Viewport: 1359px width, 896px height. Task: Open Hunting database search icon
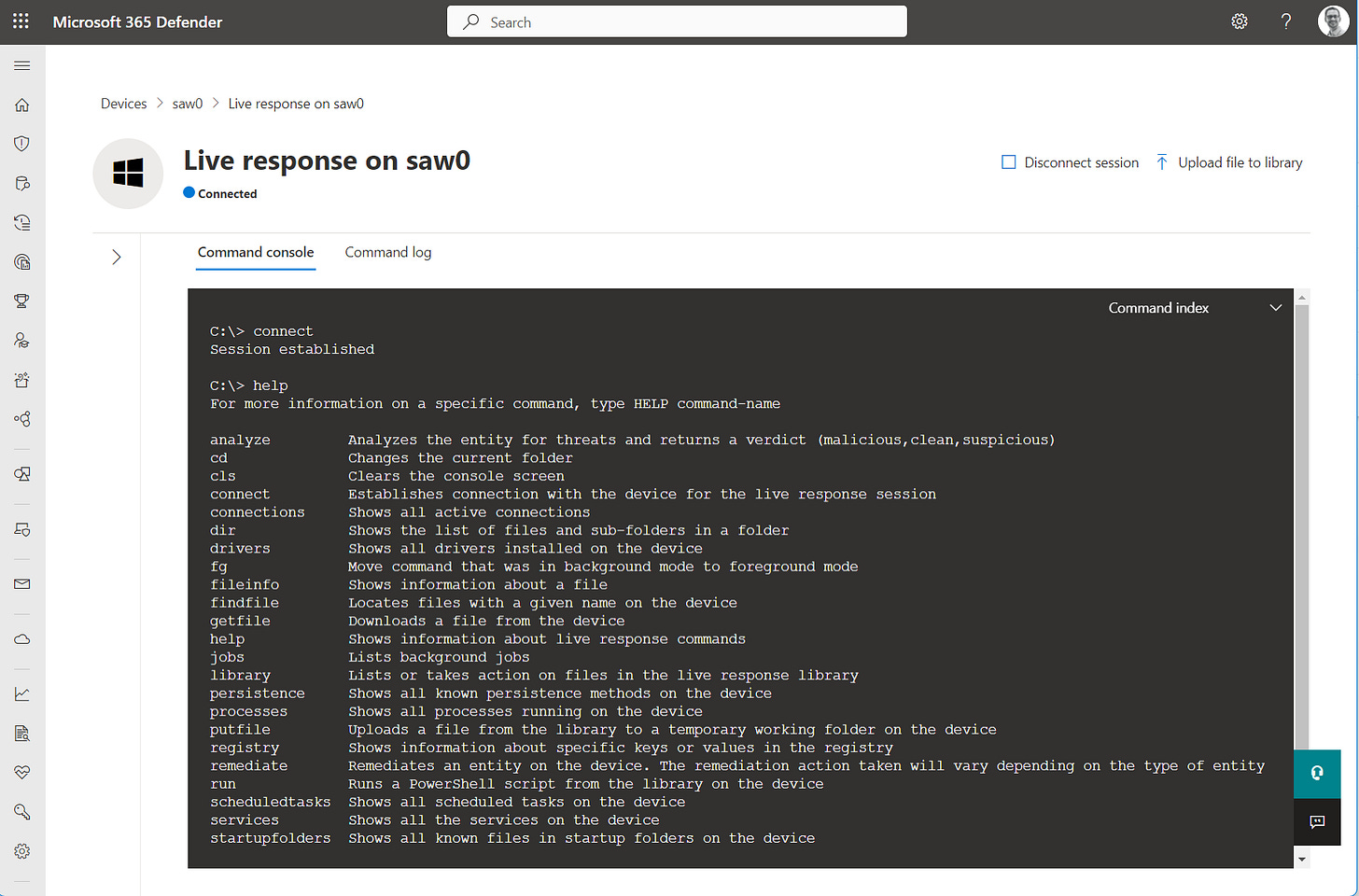(22, 183)
